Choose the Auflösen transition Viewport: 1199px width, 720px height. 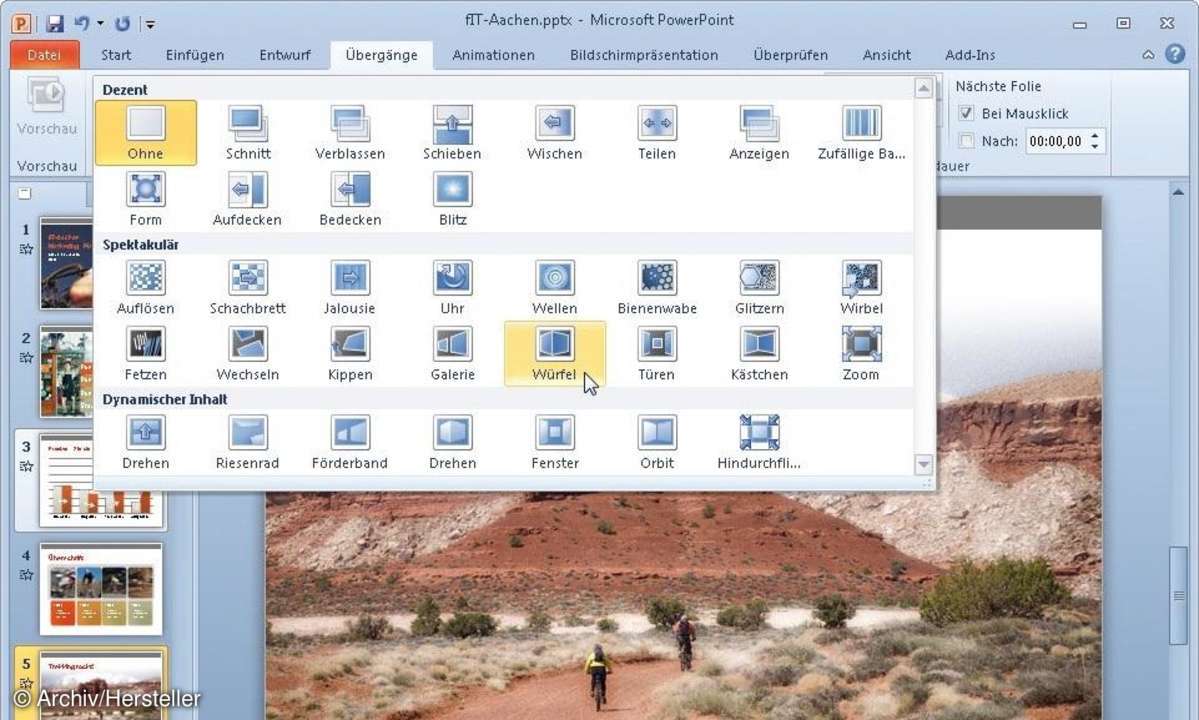[x=145, y=288]
